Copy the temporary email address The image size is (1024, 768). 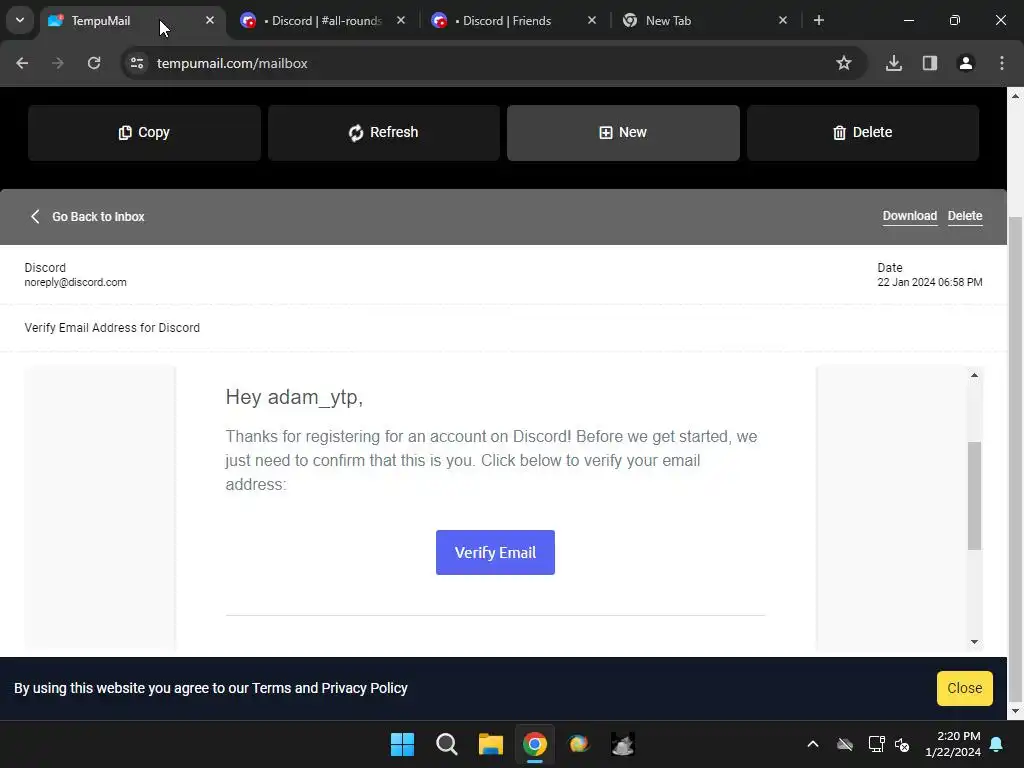tap(144, 133)
